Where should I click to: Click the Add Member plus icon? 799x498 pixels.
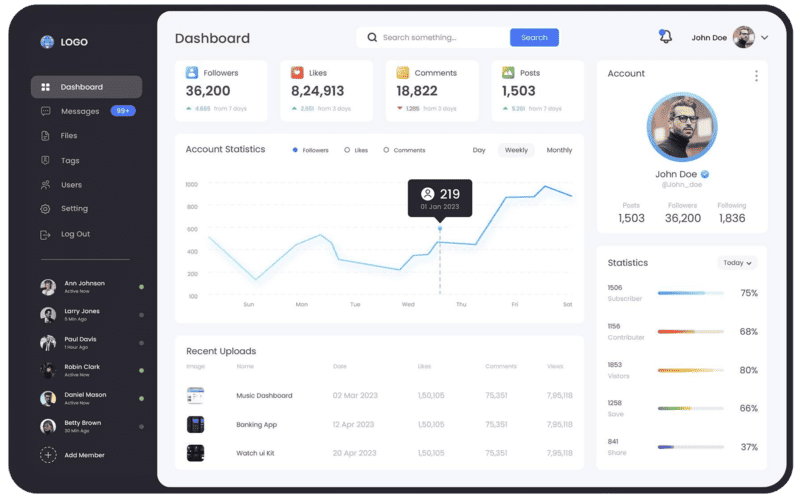coord(48,455)
